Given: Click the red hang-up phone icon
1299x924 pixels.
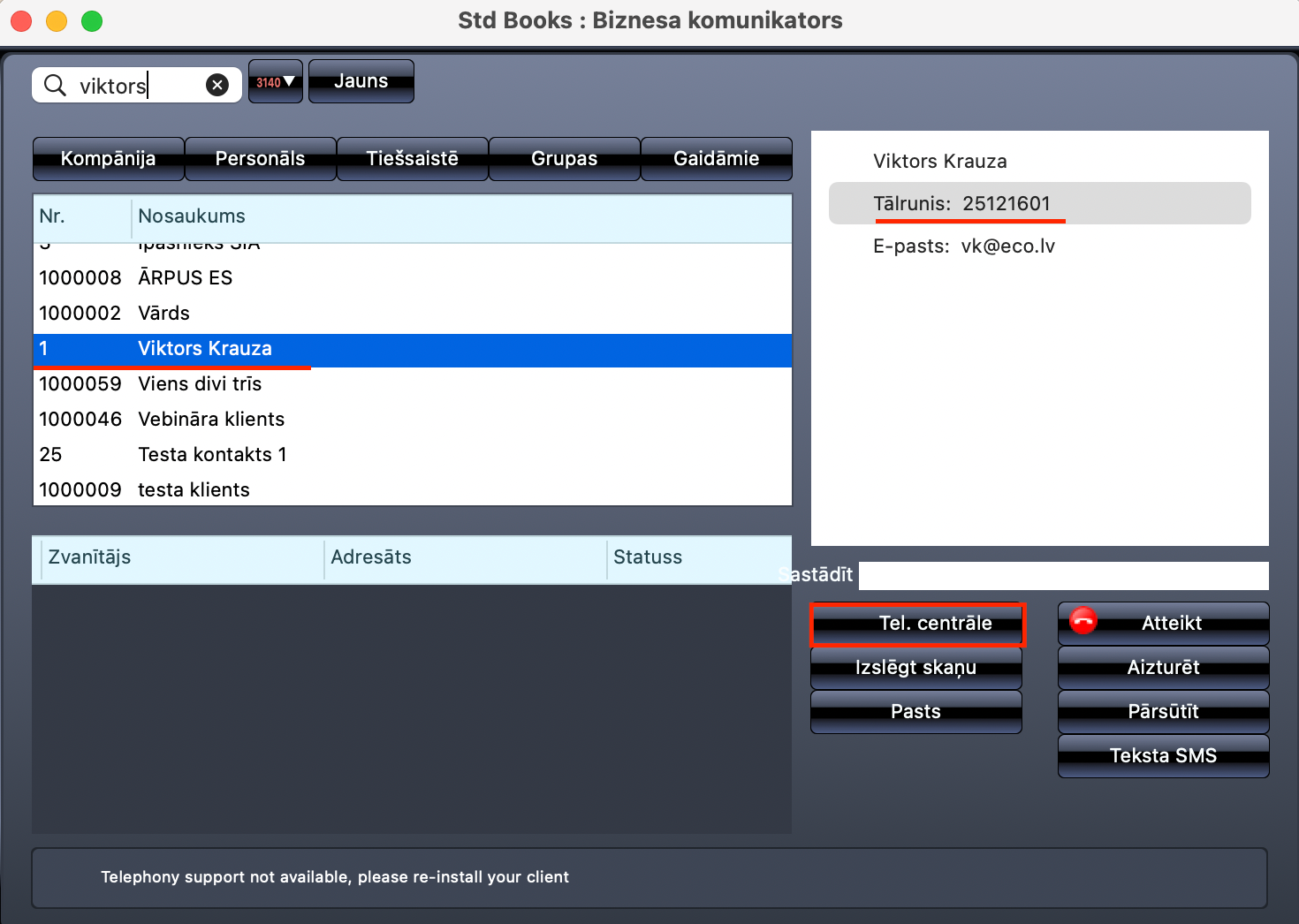Looking at the screenshot, I should click(1082, 621).
